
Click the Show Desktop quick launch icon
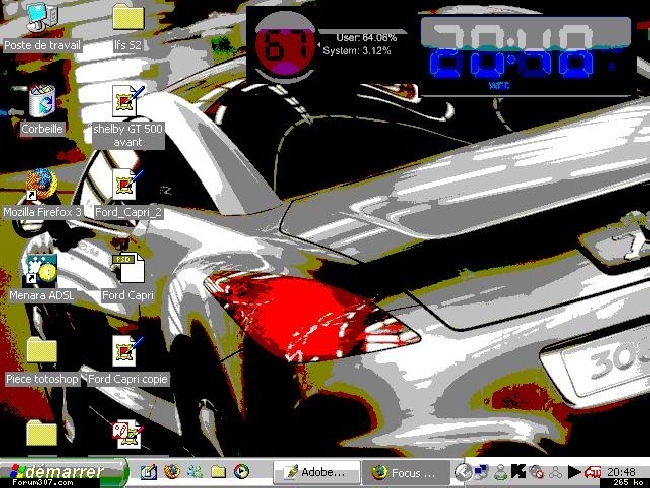149,472
